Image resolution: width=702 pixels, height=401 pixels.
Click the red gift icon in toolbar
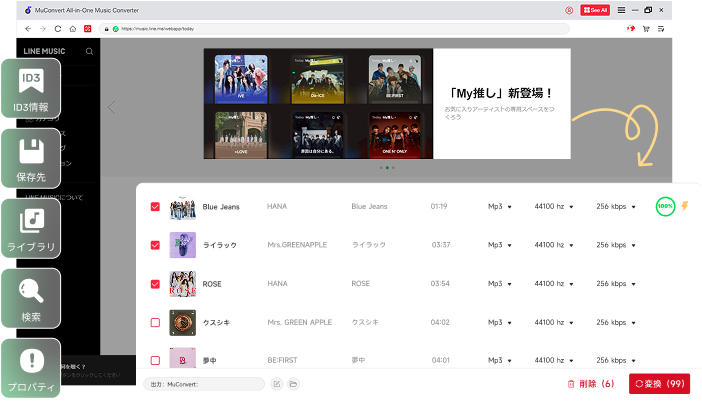tap(631, 29)
